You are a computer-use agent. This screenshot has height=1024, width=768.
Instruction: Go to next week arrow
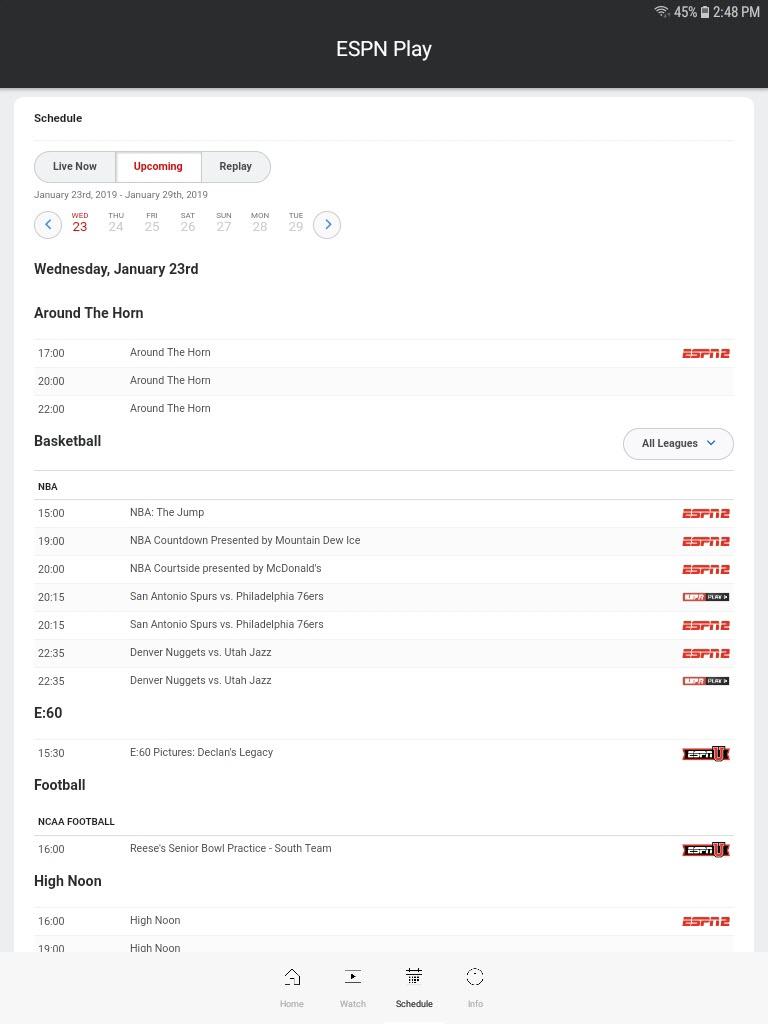click(x=327, y=225)
